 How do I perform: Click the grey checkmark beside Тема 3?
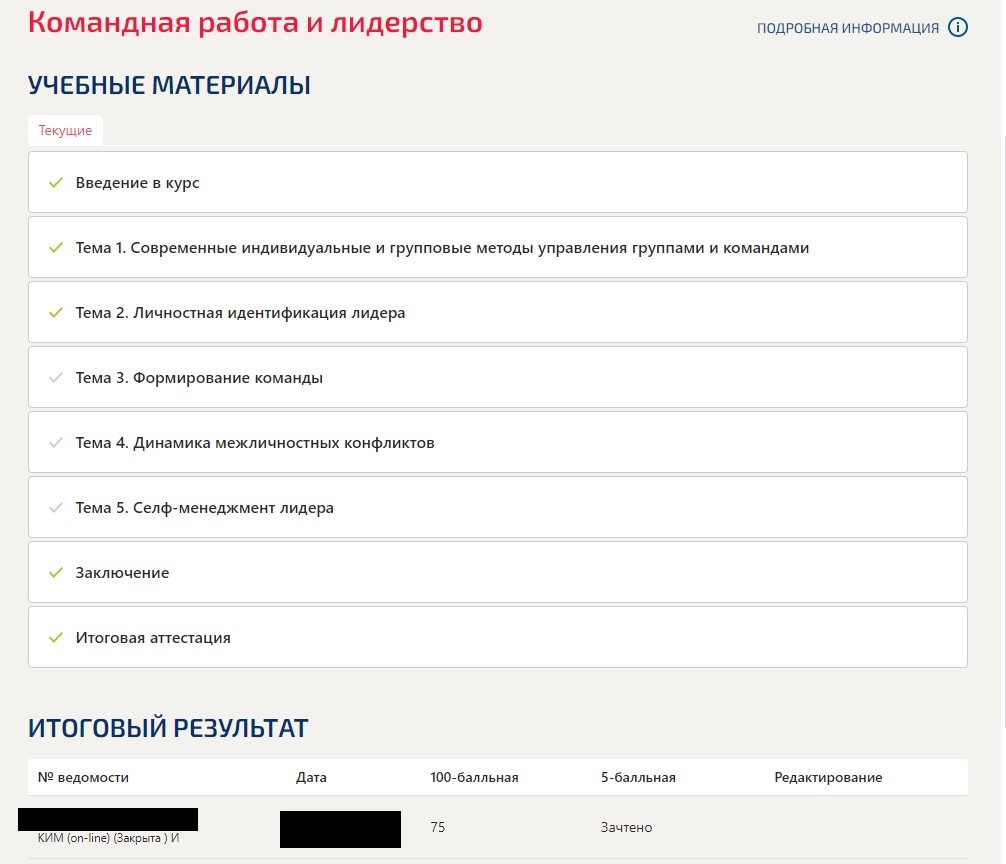click(56, 378)
